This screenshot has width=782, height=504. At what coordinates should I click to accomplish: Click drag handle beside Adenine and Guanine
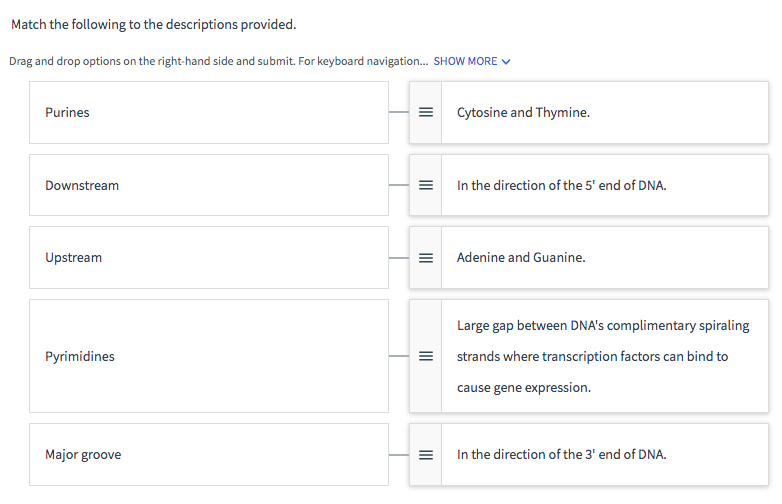pos(425,258)
